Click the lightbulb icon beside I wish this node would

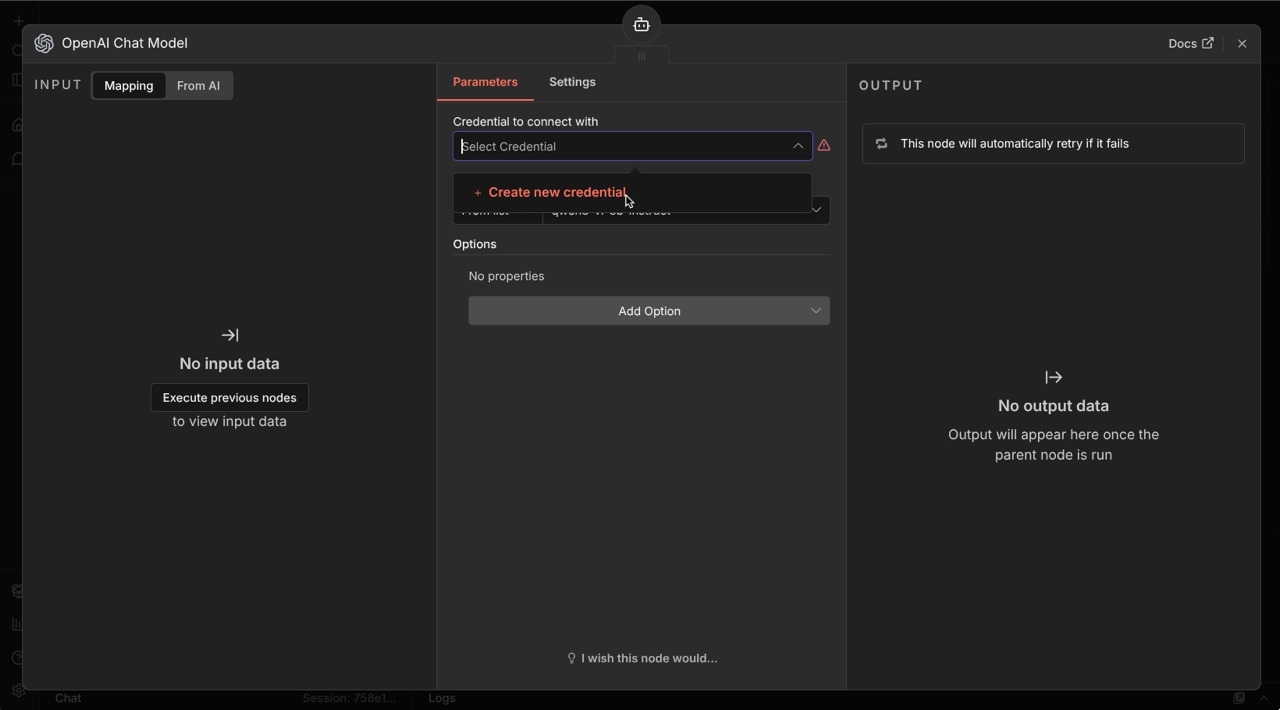[x=572, y=658]
